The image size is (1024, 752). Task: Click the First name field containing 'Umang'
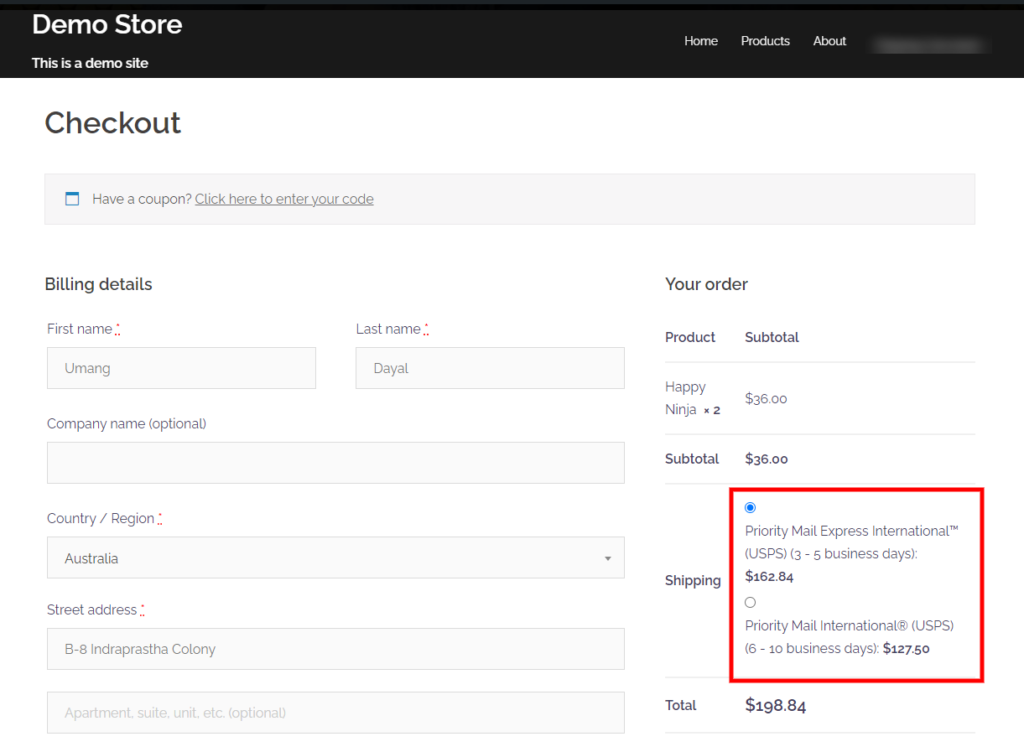[181, 368]
